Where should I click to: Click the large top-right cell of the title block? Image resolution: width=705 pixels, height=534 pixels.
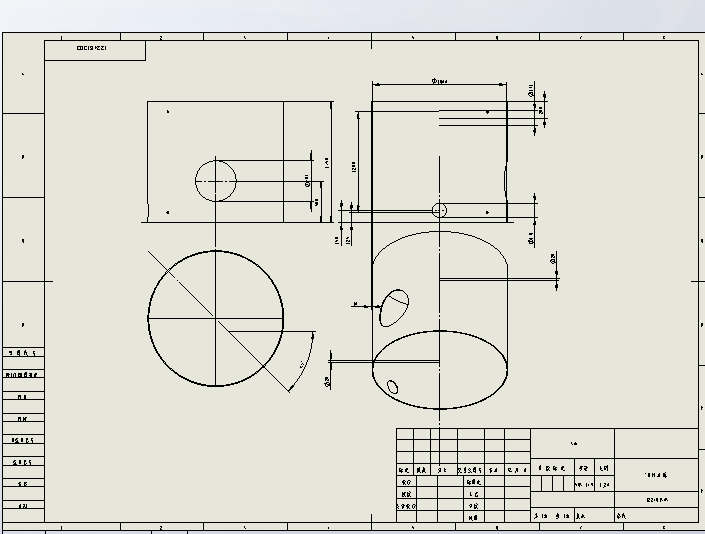click(656, 444)
